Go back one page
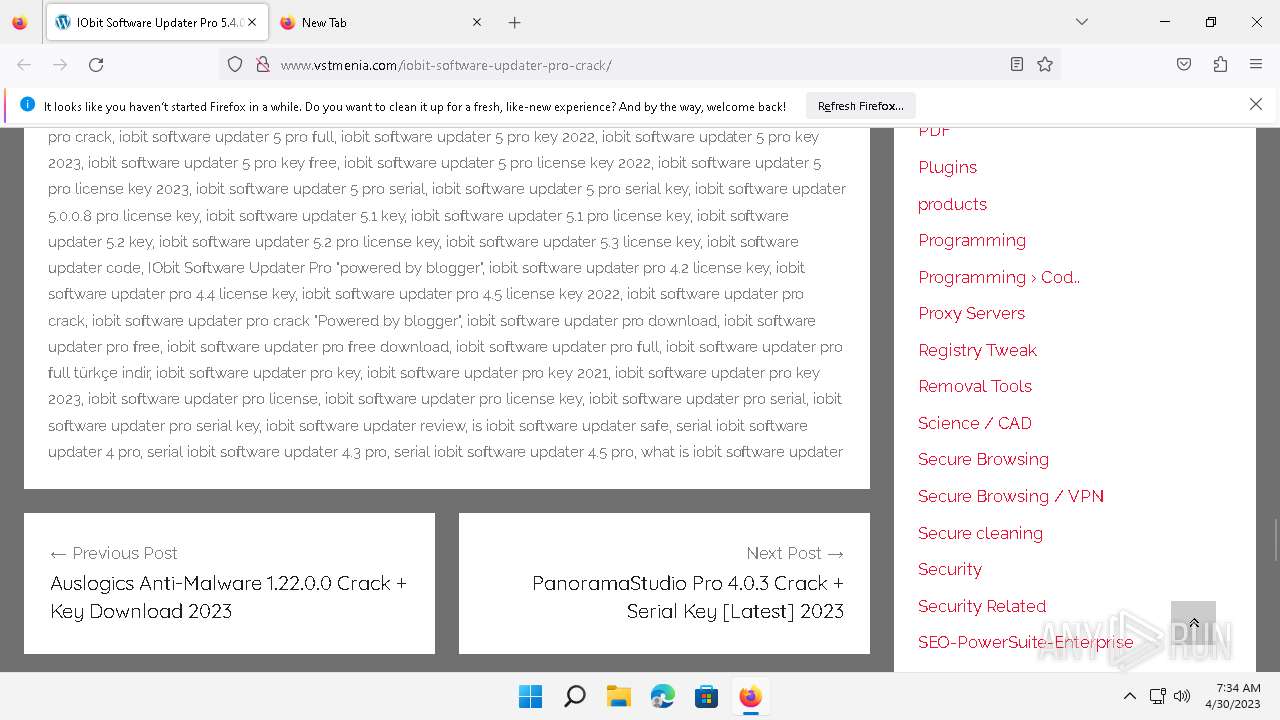The width and height of the screenshot is (1280, 720). pyautogui.click(x=24, y=64)
